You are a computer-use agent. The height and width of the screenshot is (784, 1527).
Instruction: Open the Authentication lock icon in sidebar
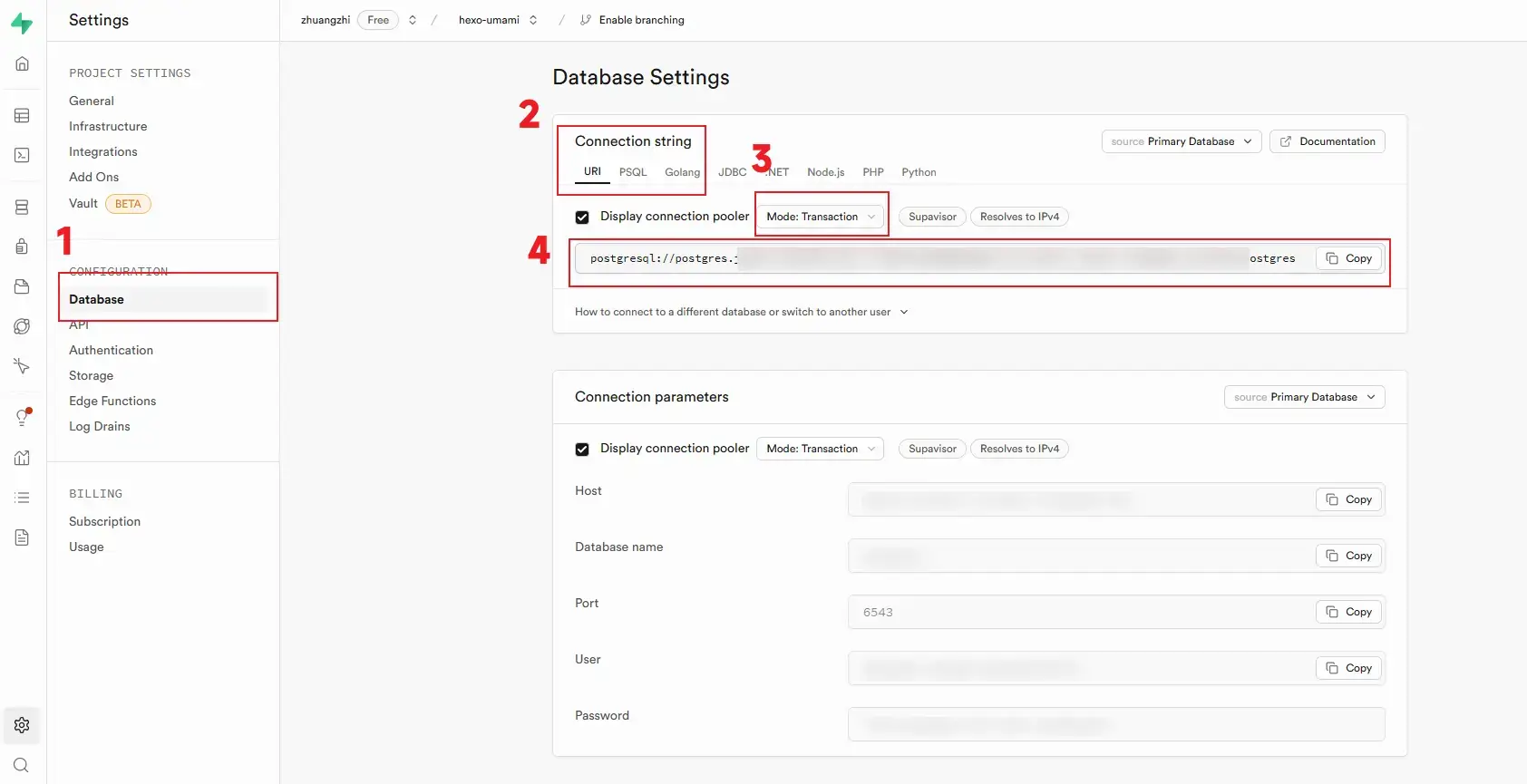[22, 247]
